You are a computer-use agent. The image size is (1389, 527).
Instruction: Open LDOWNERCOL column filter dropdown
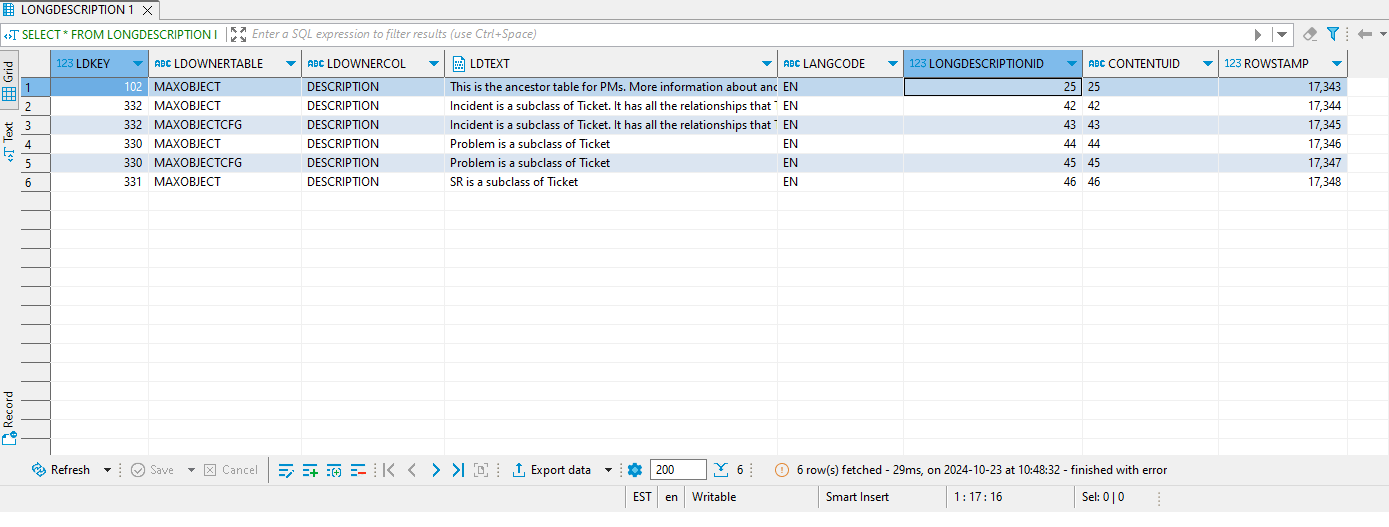pyautogui.click(x=434, y=64)
